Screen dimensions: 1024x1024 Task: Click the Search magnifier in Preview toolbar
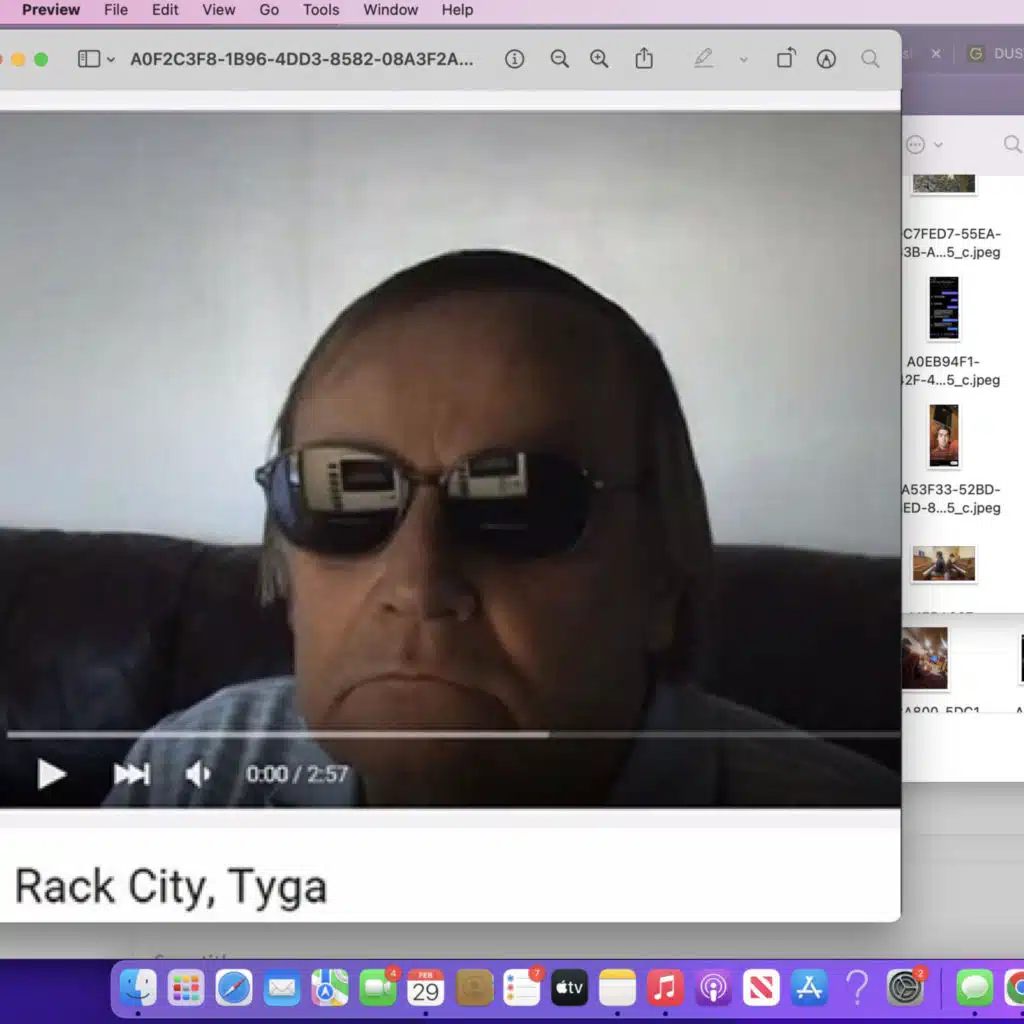pos(871,59)
